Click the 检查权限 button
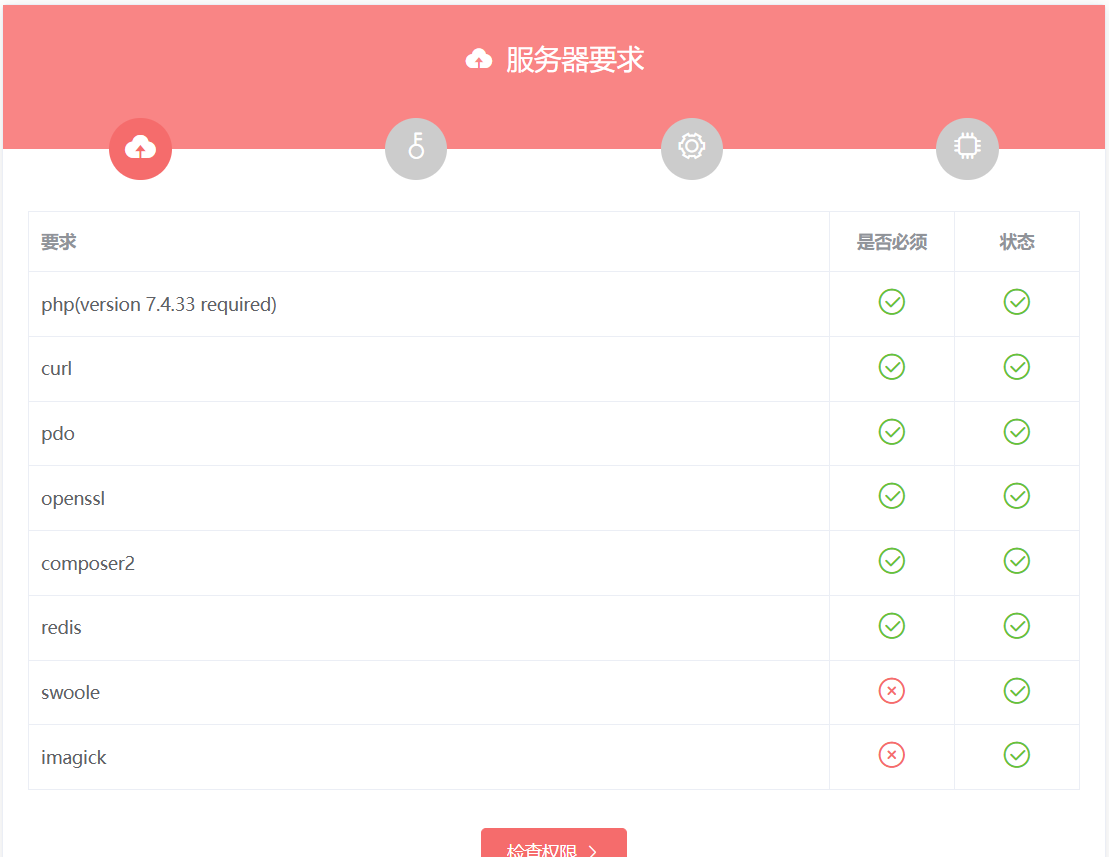Screen dimensions: 1109x857 coord(554,845)
